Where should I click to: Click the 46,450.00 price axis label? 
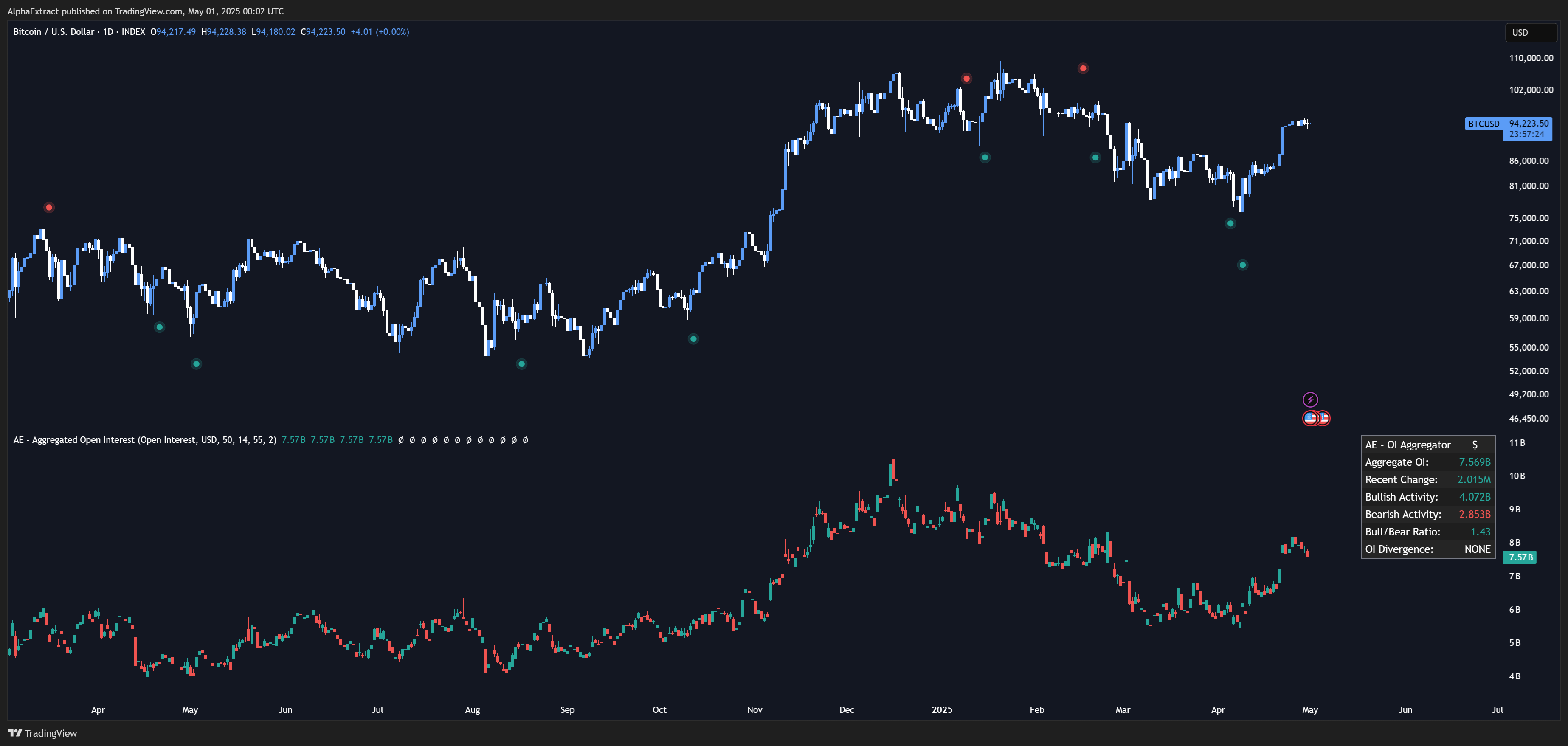pyautogui.click(x=1529, y=419)
